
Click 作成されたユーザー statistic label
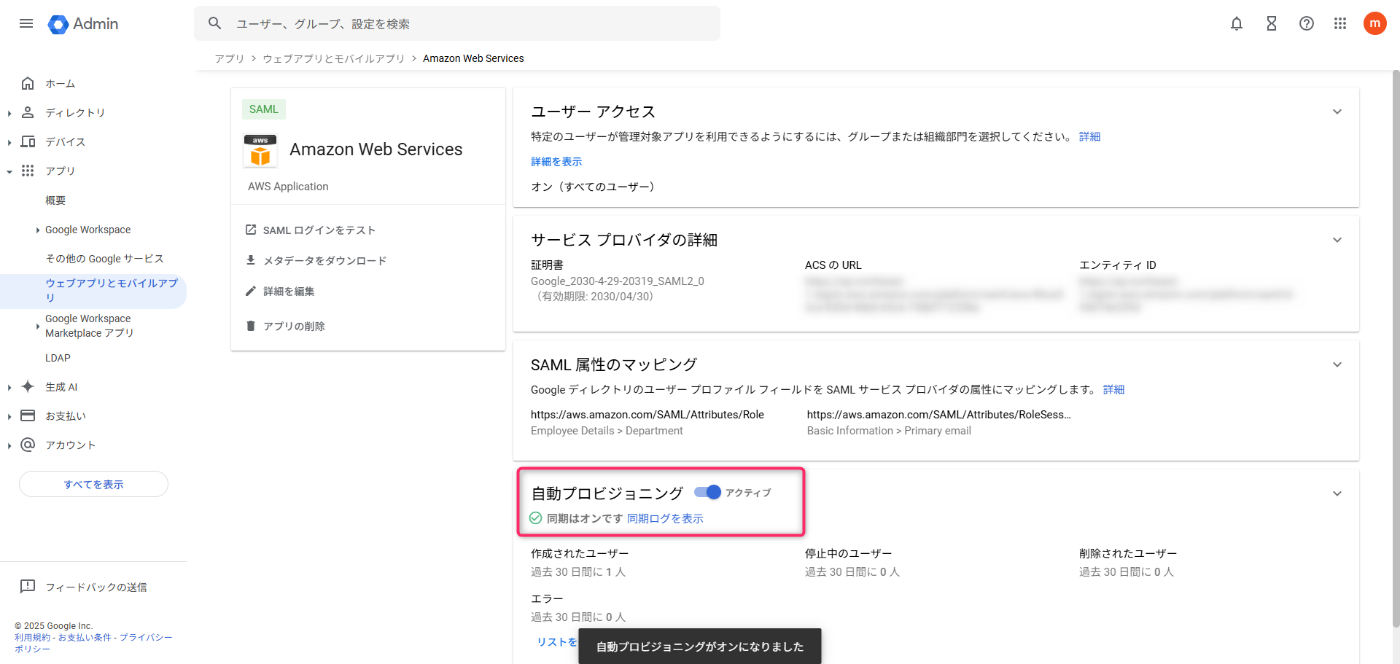tap(580, 553)
